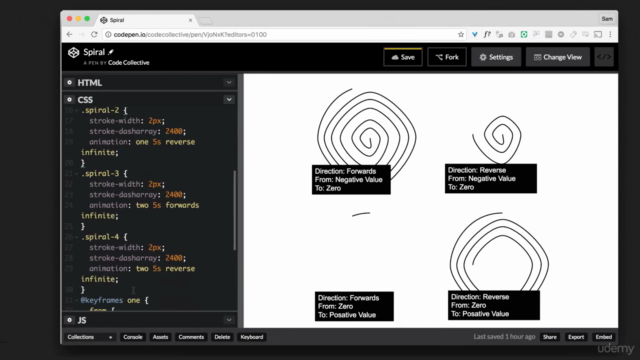Select the Spiral browser tab
Screen dimensions: 640x360
(x=145, y=20)
